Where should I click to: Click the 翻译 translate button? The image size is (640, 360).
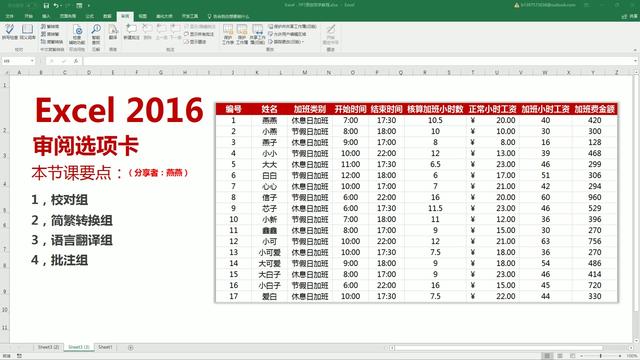113,32
